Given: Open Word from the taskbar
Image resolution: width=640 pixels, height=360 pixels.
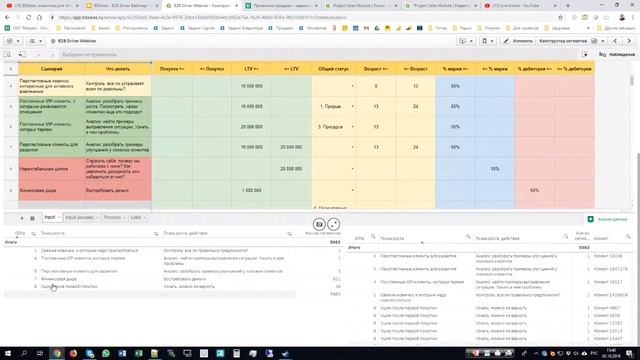Looking at the screenshot, I should [x=122, y=353].
